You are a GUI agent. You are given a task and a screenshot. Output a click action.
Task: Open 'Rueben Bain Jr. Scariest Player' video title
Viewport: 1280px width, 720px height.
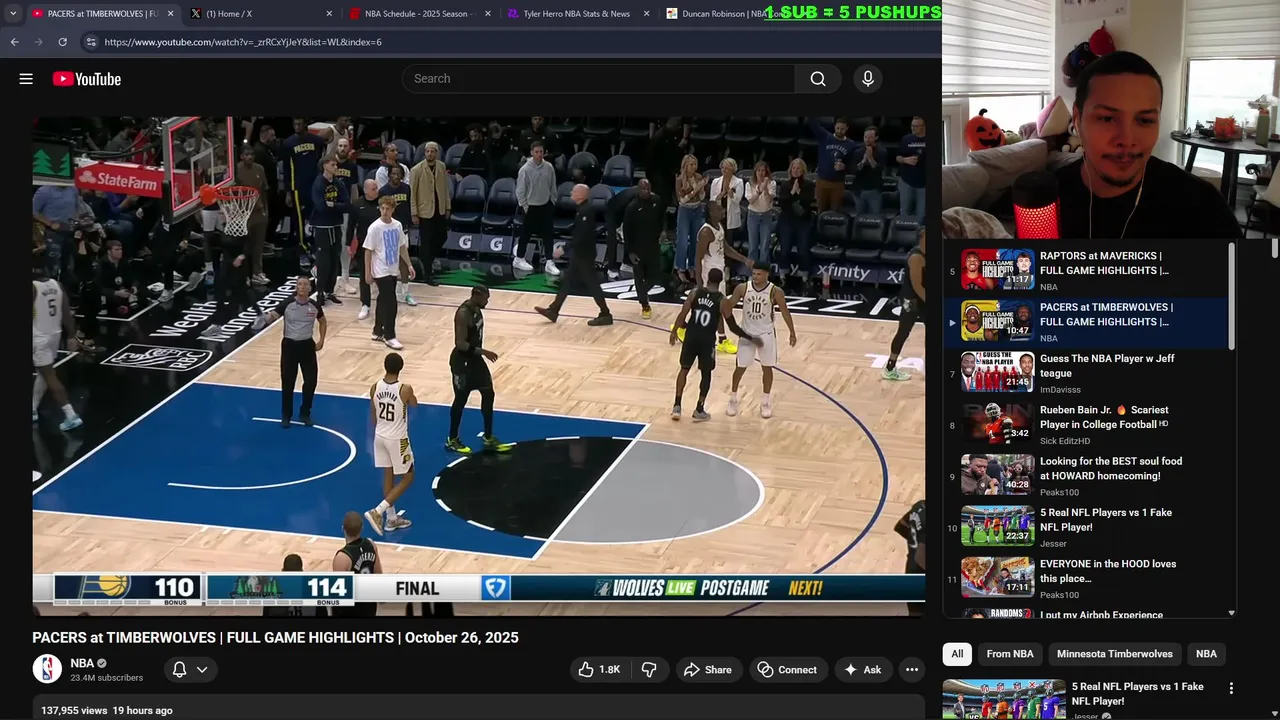[x=1104, y=417]
